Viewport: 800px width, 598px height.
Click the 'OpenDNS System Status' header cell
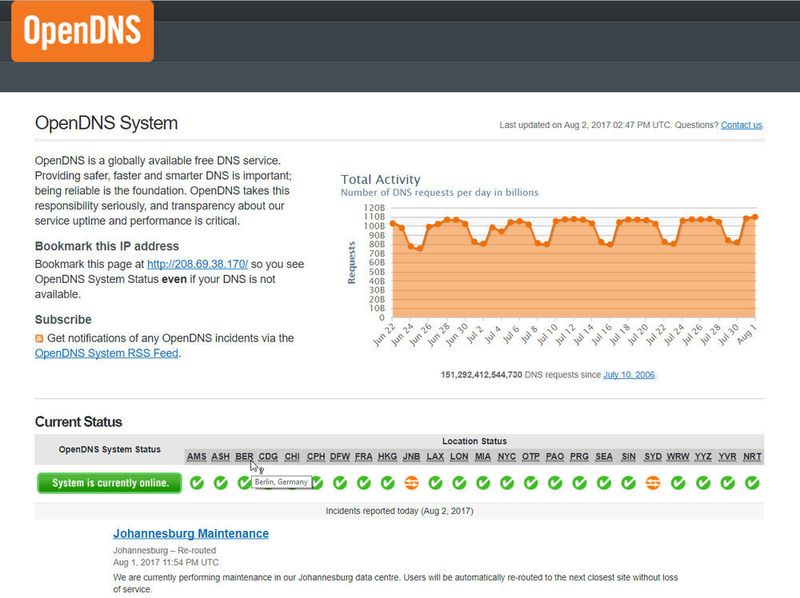[x=110, y=450]
